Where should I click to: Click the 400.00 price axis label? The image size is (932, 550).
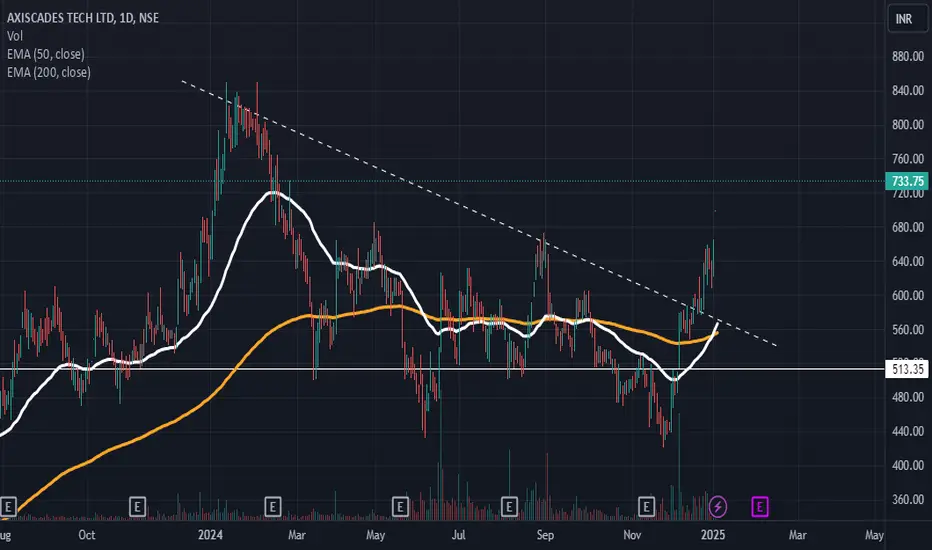coord(908,466)
